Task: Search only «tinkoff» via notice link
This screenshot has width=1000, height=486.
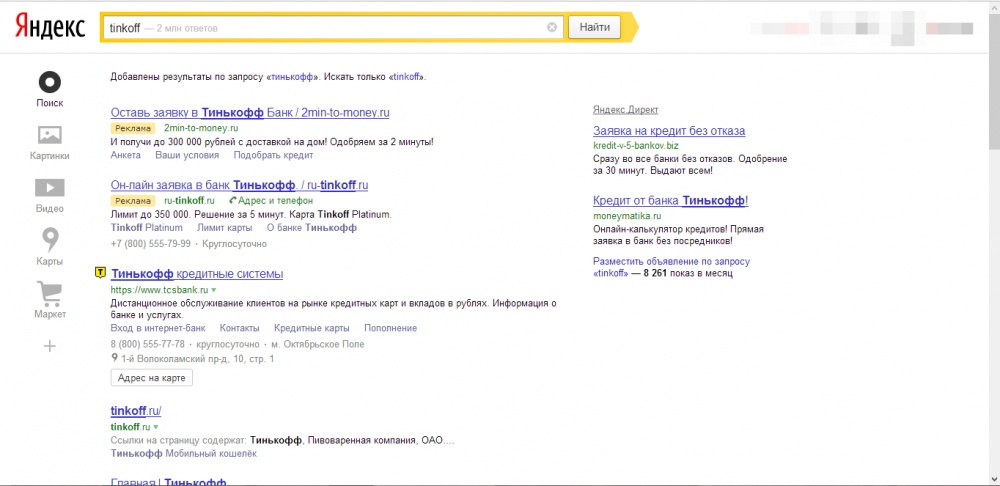Action: 406,77
